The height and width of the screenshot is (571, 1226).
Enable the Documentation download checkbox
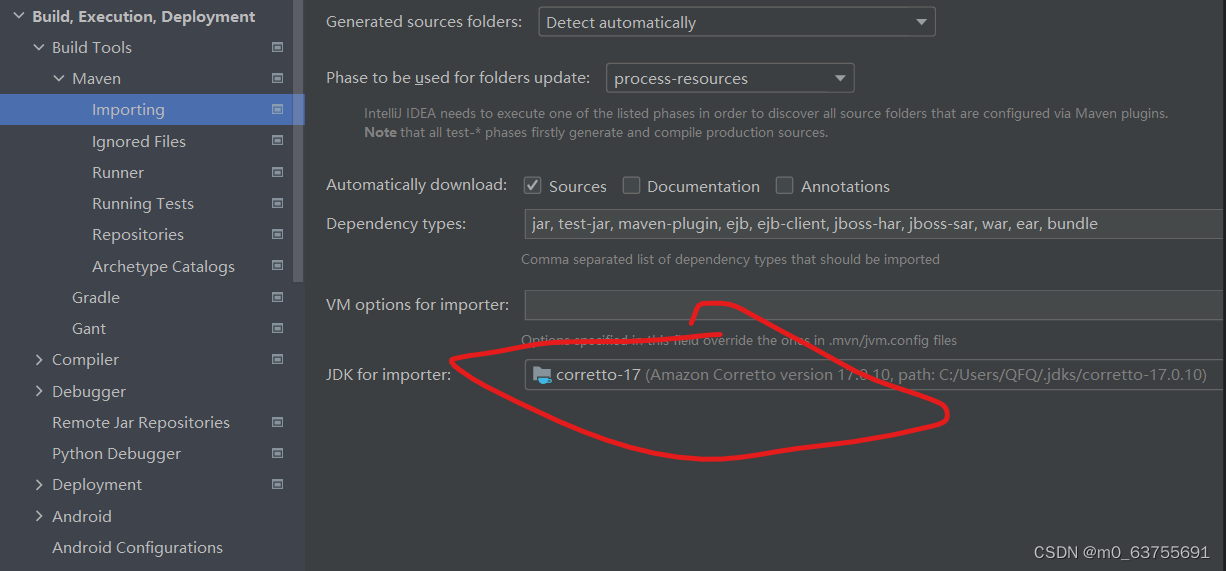tap(631, 185)
